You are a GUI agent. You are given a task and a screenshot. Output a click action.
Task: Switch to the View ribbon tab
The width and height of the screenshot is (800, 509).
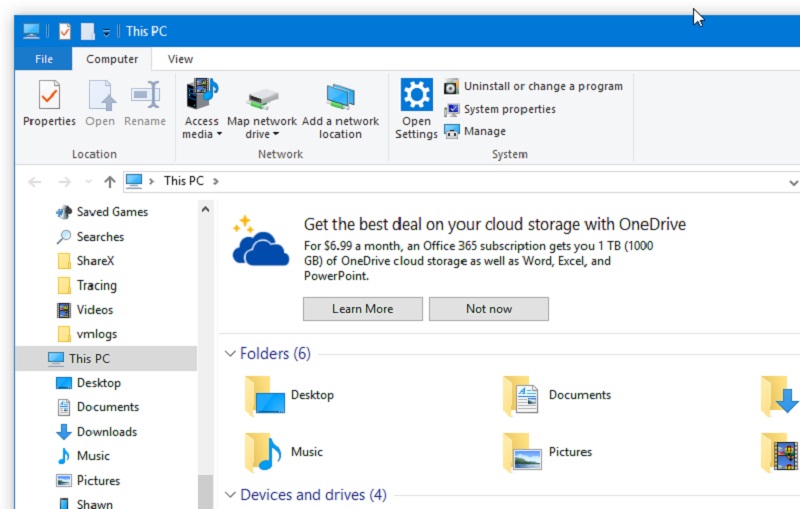(180, 59)
